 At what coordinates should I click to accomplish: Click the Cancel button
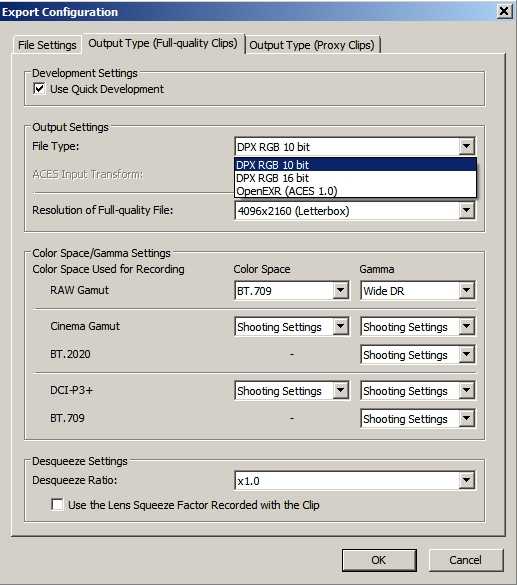(x=466, y=560)
